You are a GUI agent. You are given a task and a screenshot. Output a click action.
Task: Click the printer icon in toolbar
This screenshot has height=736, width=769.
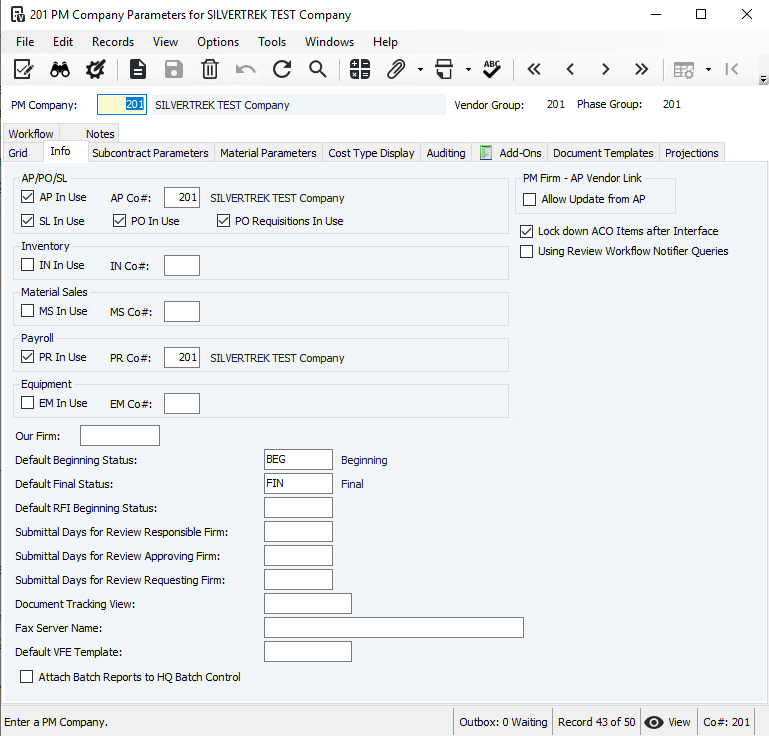coord(444,69)
